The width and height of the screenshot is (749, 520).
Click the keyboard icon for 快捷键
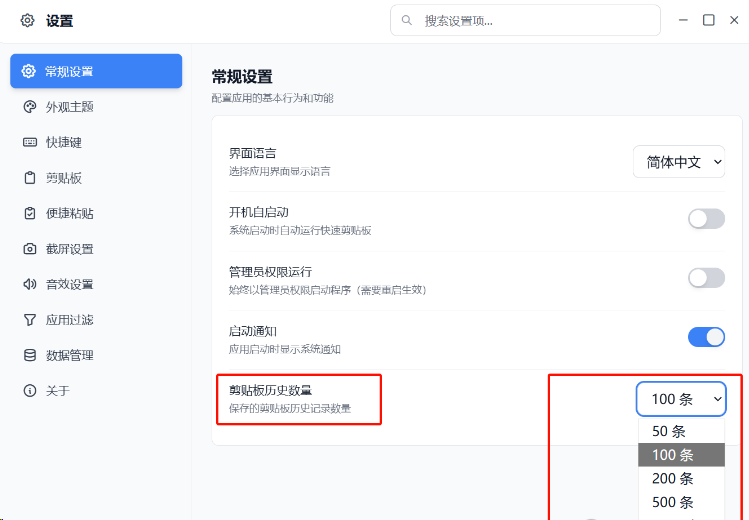coord(30,142)
